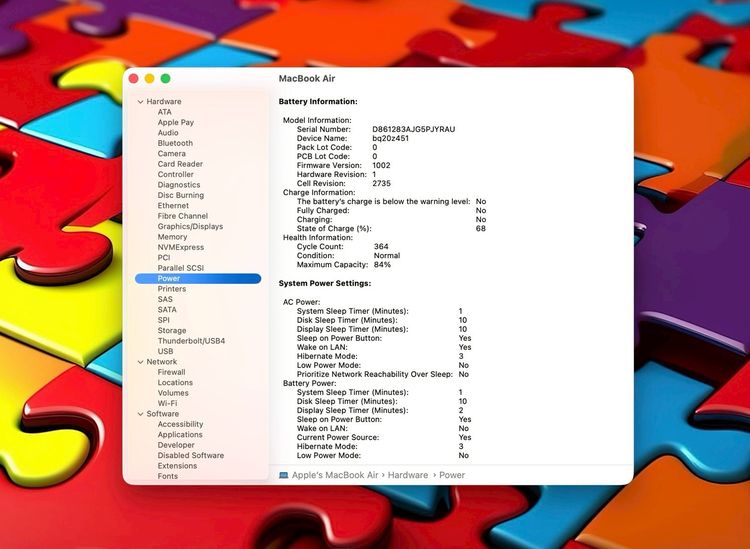Zoom window with green button
The width and height of the screenshot is (750, 549).
pyautogui.click(x=165, y=79)
